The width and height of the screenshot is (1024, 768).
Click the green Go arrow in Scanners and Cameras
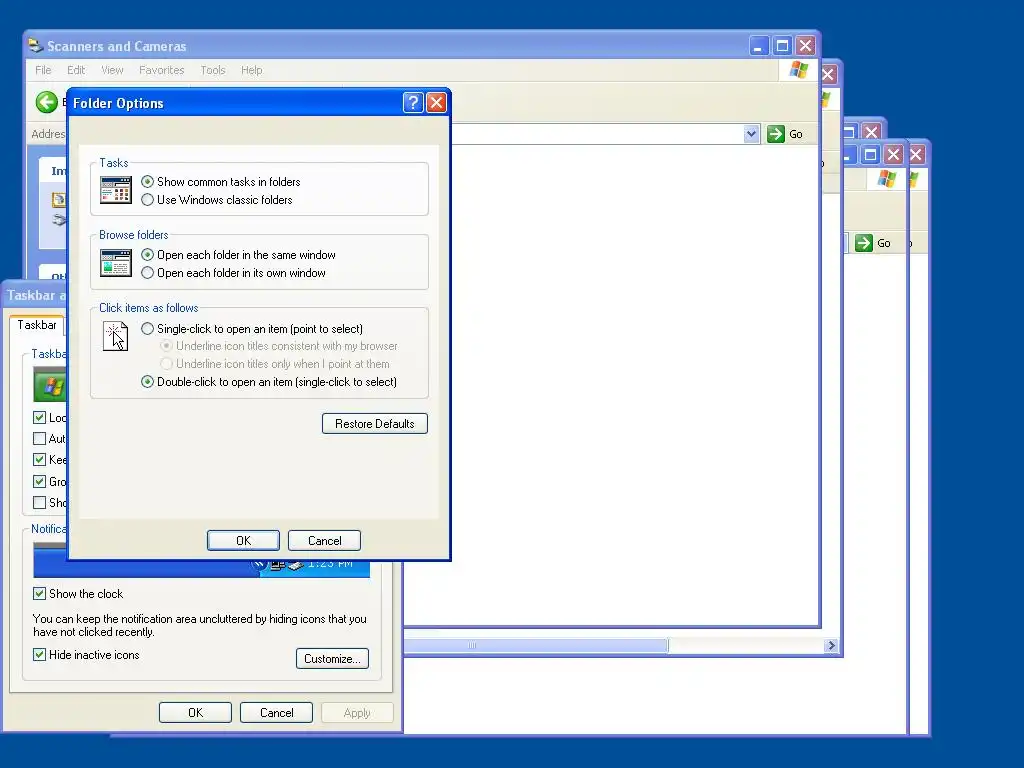775,134
